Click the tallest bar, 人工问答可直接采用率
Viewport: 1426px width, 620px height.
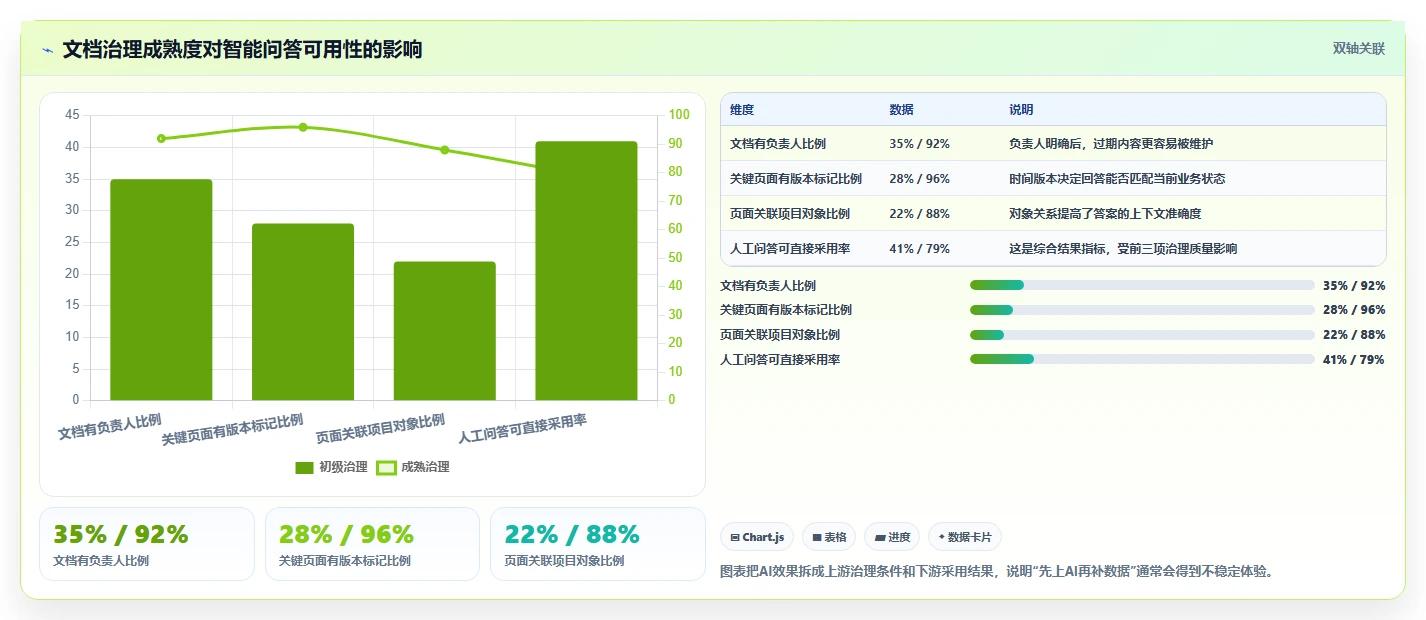tap(586, 271)
